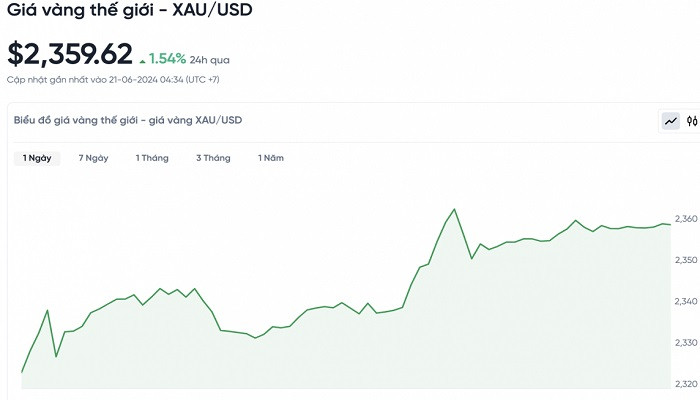Click the 2,340 y-axis label
Image resolution: width=700 pixels, height=400 pixels.
(686, 301)
